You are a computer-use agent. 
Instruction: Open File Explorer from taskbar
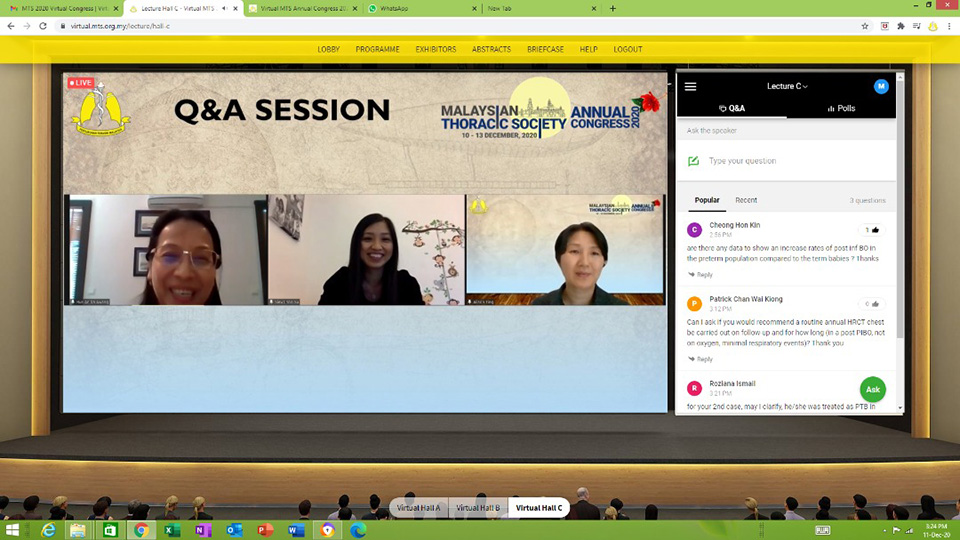click(x=78, y=530)
